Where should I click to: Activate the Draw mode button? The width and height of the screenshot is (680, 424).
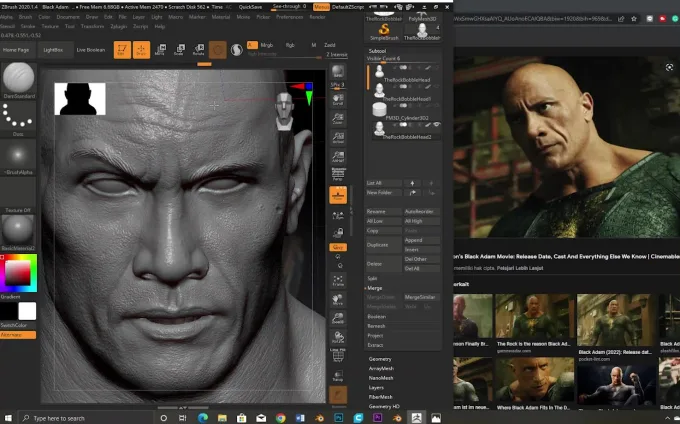pos(141,50)
